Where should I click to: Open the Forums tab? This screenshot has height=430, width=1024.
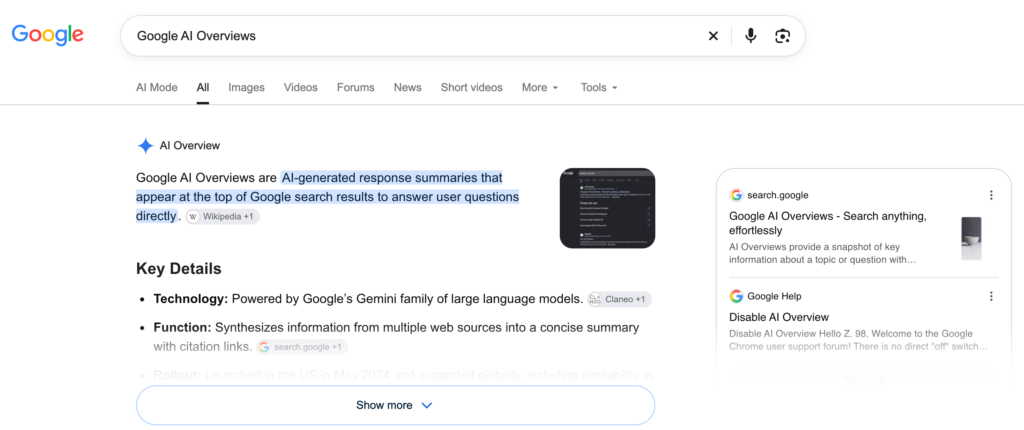tap(356, 87)
